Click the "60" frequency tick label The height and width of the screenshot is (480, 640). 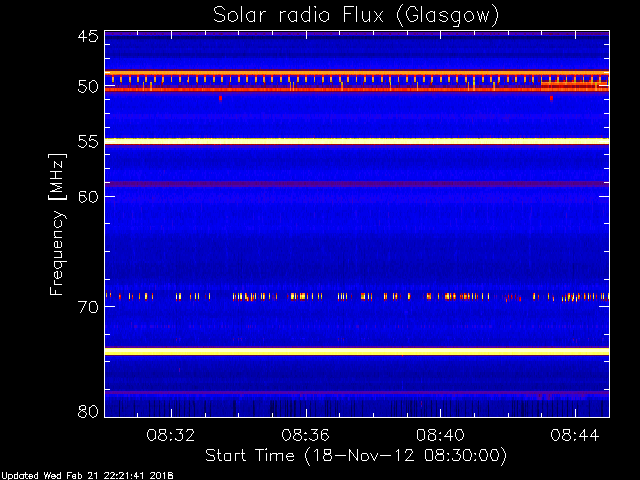coord(88,197)
